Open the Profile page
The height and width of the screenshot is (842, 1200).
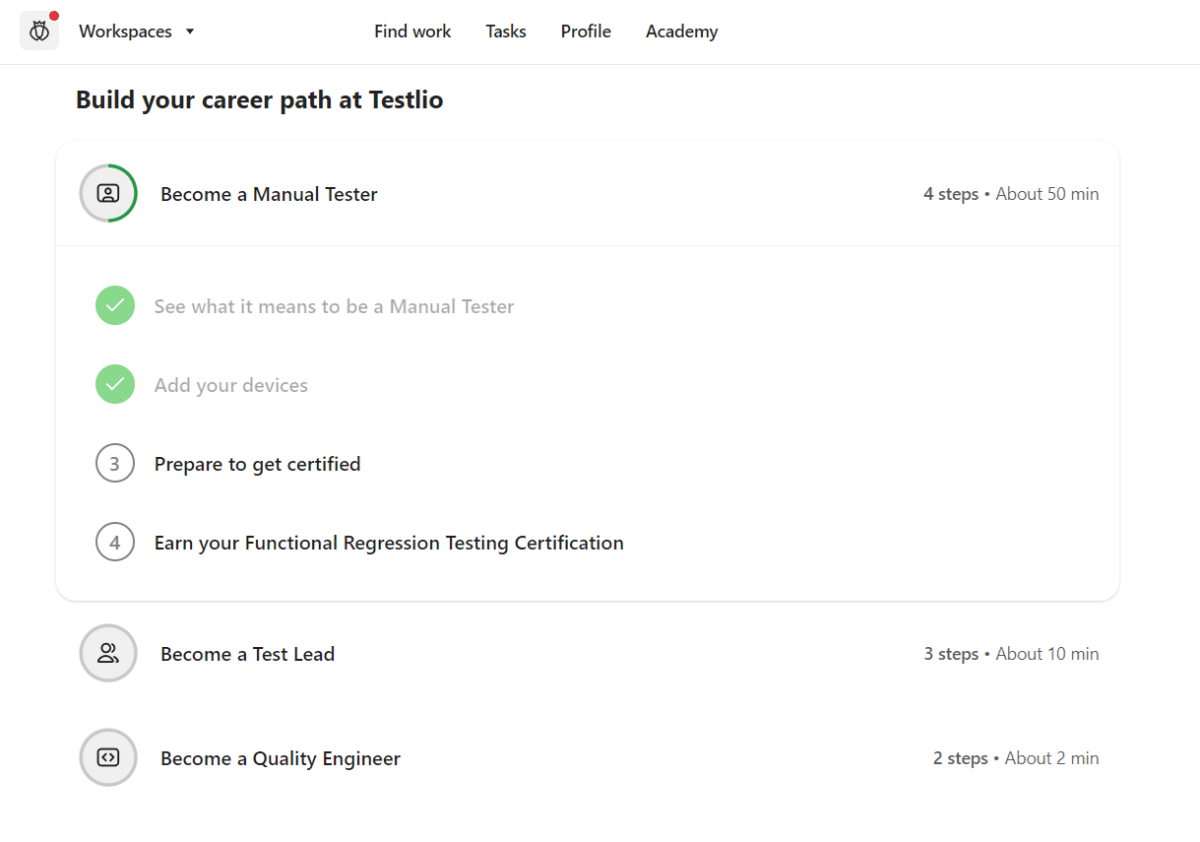(586, 32)
